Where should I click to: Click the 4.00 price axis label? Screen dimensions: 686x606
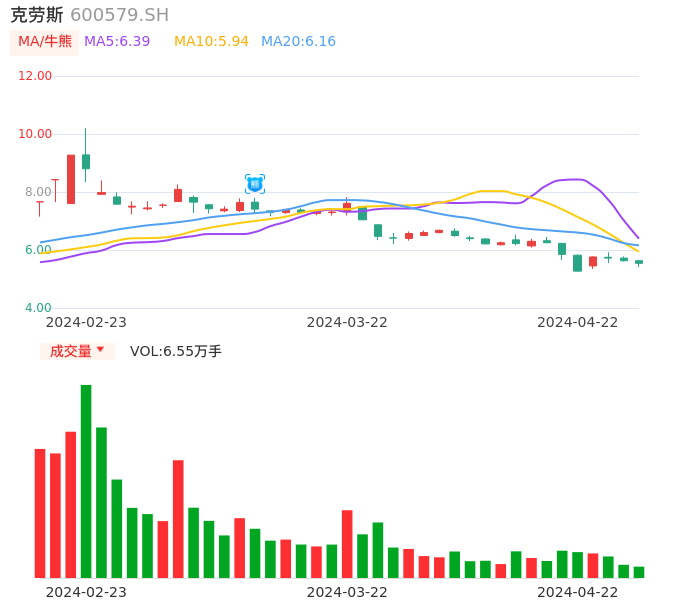38,308
